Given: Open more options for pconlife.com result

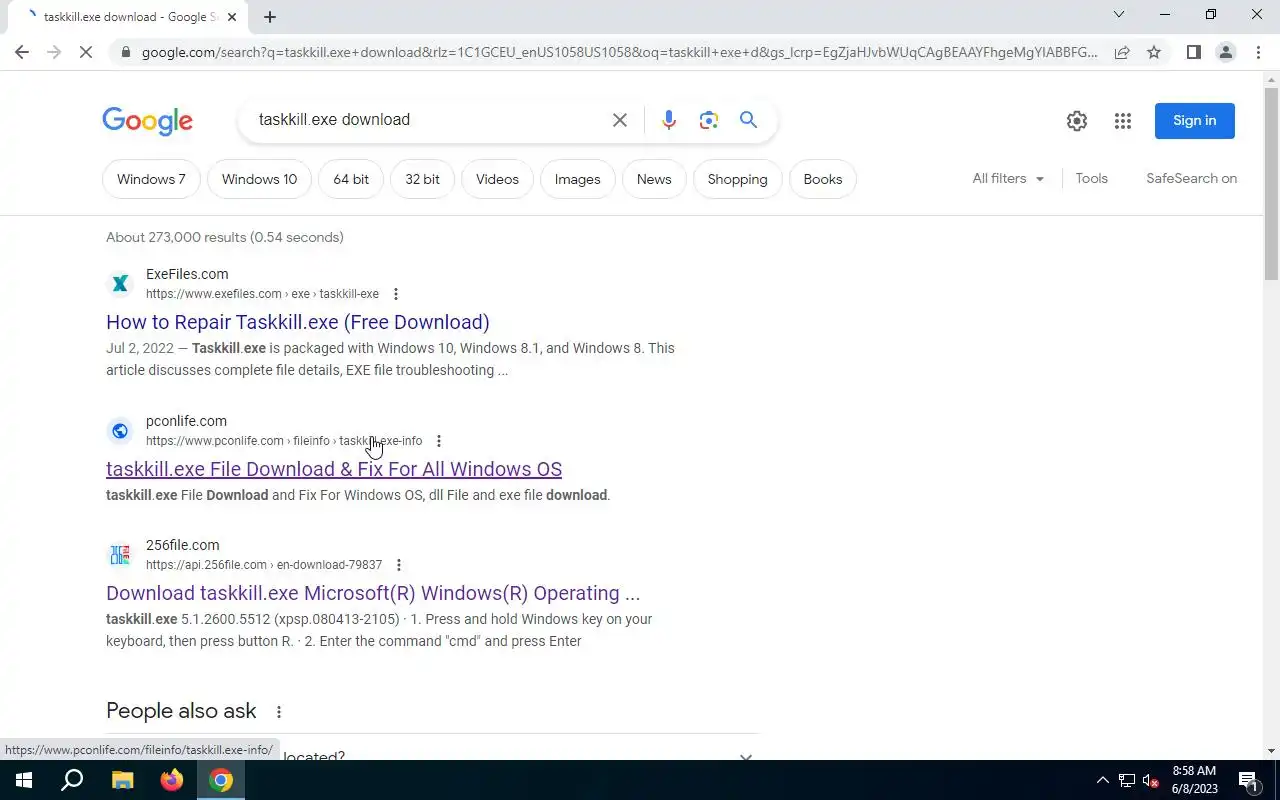Looking at the screenshot, I should (439, 441).
